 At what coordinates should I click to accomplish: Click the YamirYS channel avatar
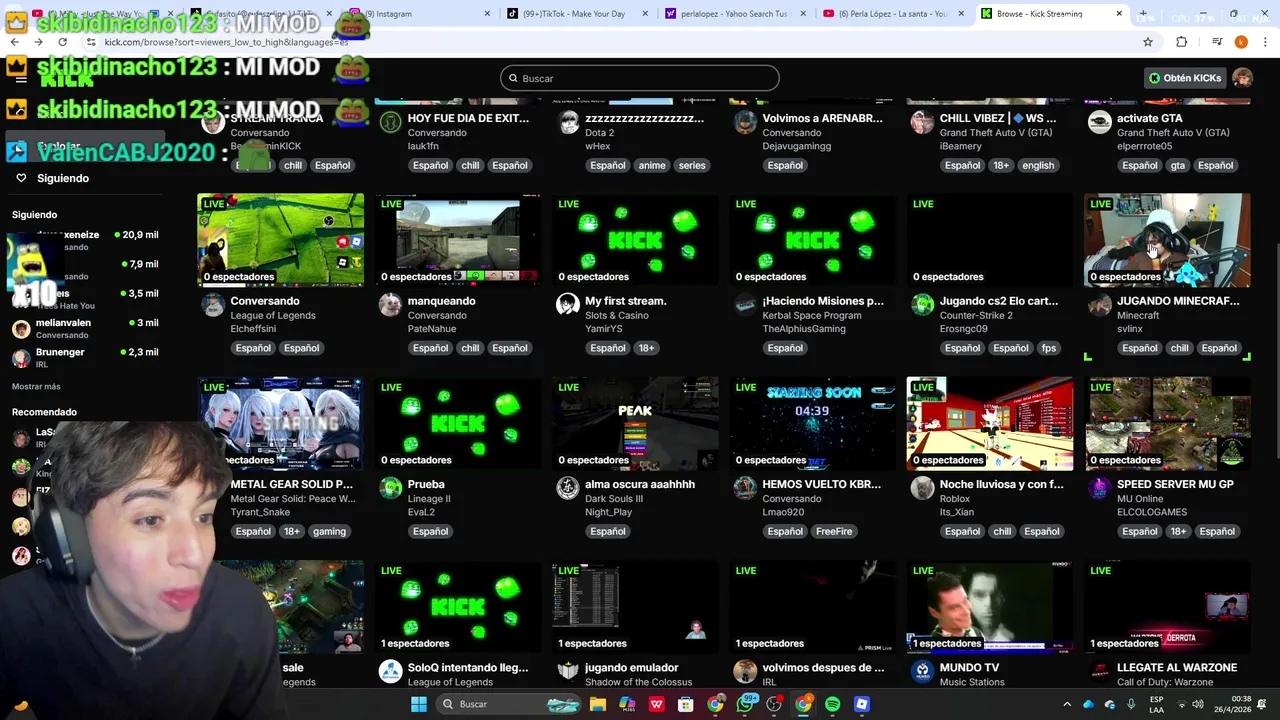568,305
